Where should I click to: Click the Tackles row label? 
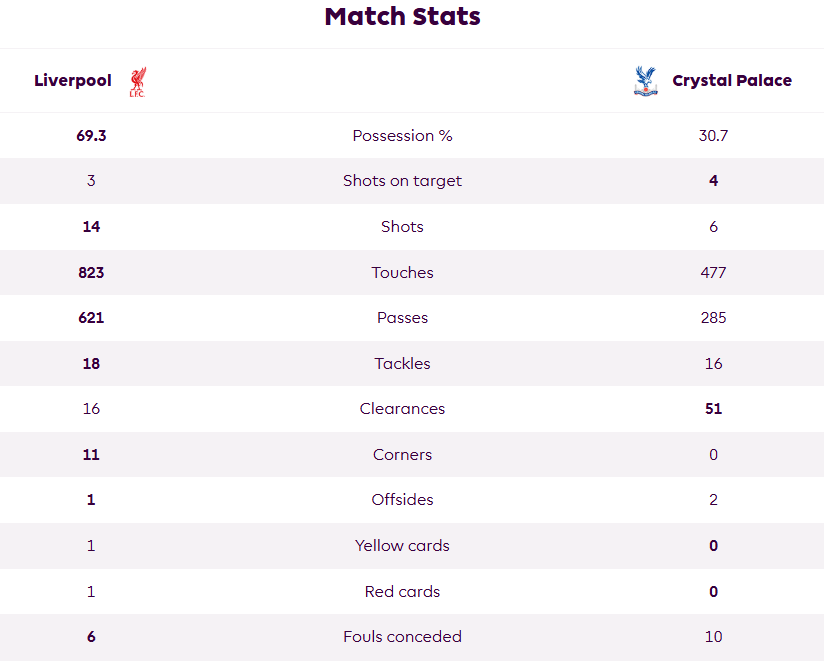pyautogui.click(x=403, y=364)
